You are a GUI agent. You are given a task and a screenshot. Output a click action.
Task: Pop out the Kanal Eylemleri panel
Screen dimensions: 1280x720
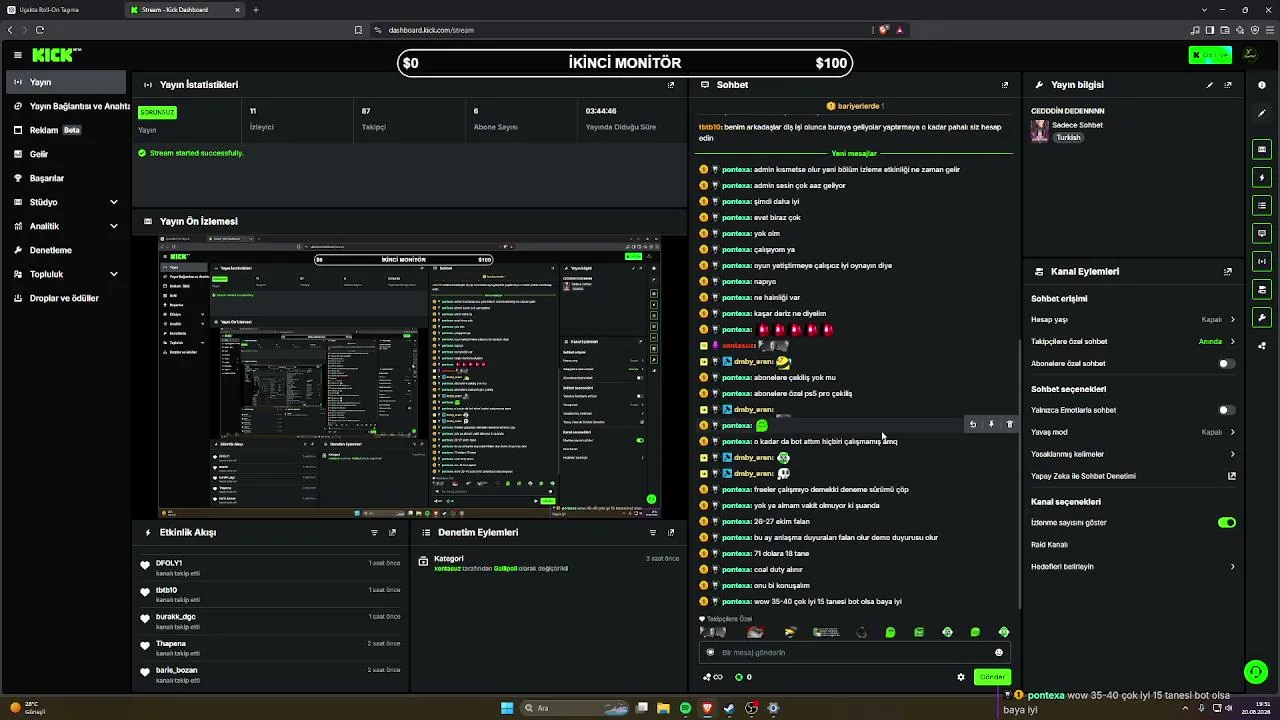coord(1228,271)
